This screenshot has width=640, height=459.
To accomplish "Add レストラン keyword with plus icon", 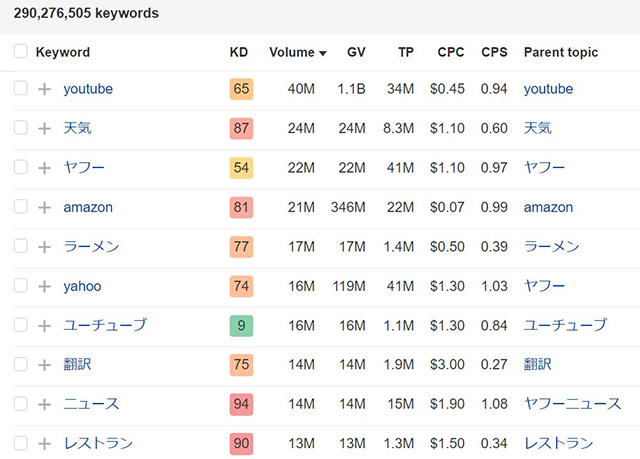I will (x=44, y=443).
